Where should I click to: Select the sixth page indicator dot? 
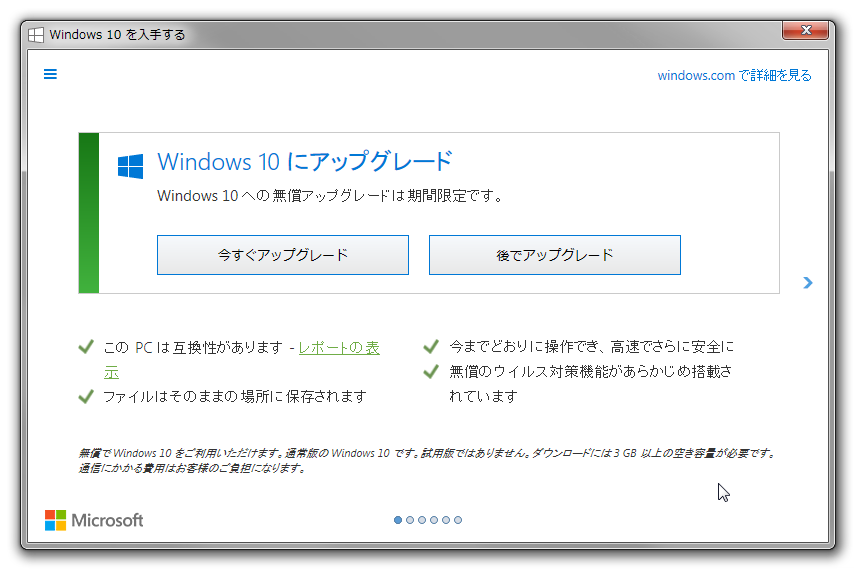click(458, 520)
